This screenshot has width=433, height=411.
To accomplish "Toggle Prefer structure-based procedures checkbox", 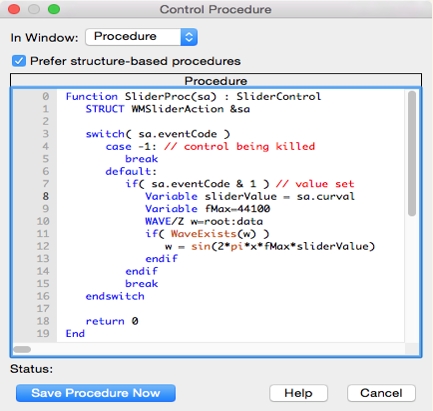I will pyautogui.click(x=19, y=61).
